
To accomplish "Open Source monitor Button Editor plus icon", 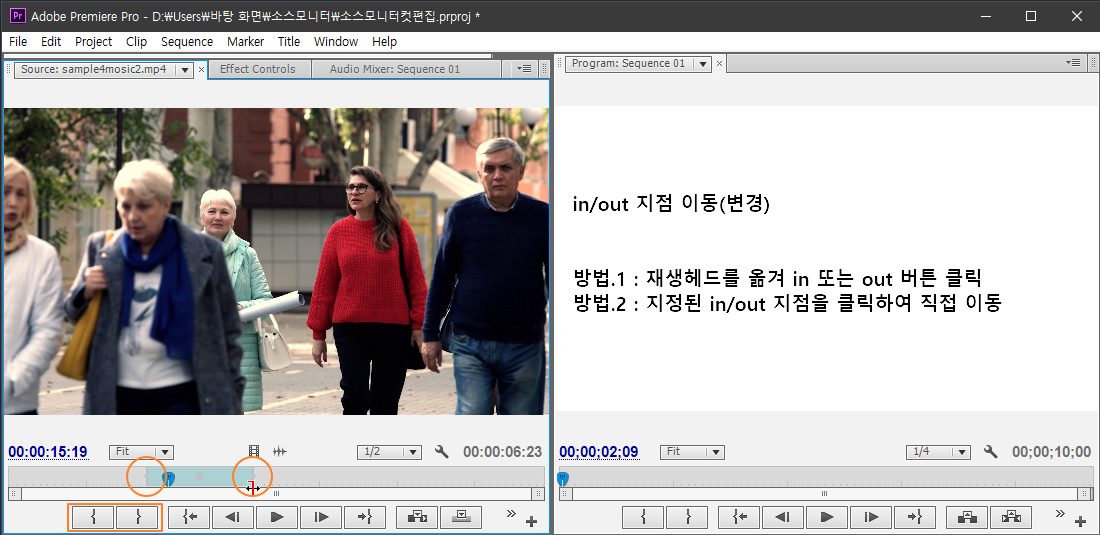I will (x=531, y=521).
